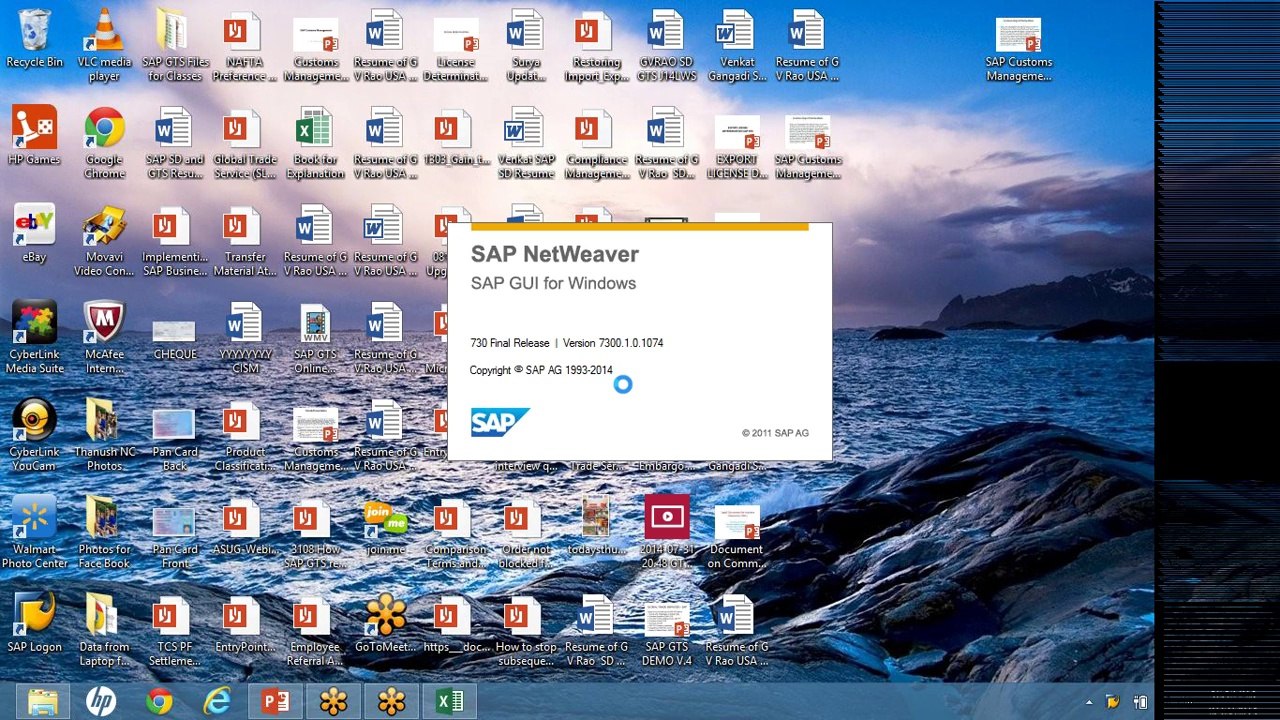Select the GVRAO SD GTS J14 WS document
Image resolution: width=1280 pixels, height=720 pixels.
click(667, 45)
